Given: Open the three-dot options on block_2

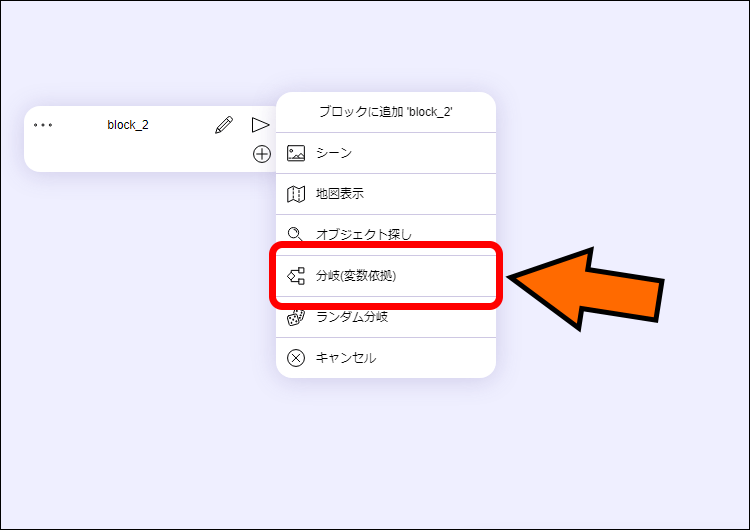Looking at the screenshot, I should [x=43, y=125].
